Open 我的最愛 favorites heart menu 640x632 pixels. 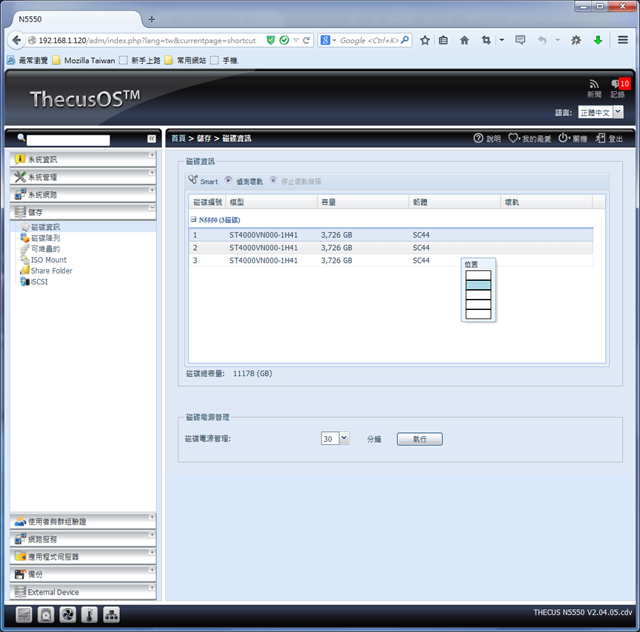click(x=529, y=138)
